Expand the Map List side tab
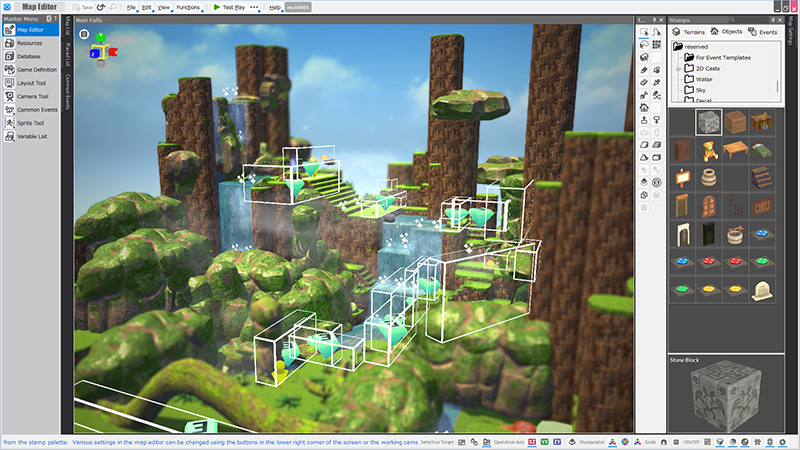This screenshot has height=450, width=800. tap(67, 26)
